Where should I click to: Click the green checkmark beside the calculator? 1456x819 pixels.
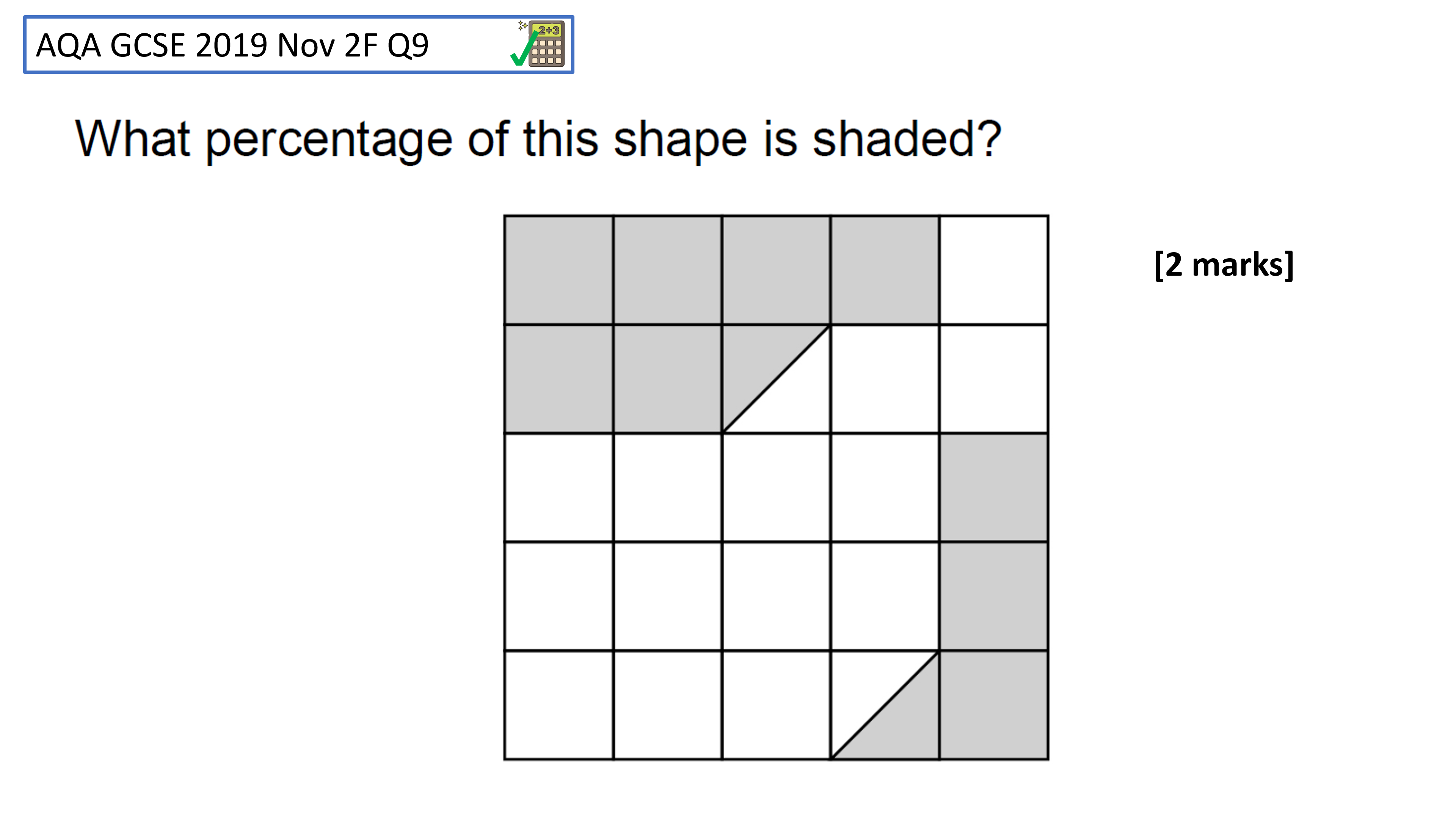pyautogui.click(x=523, y=50)
